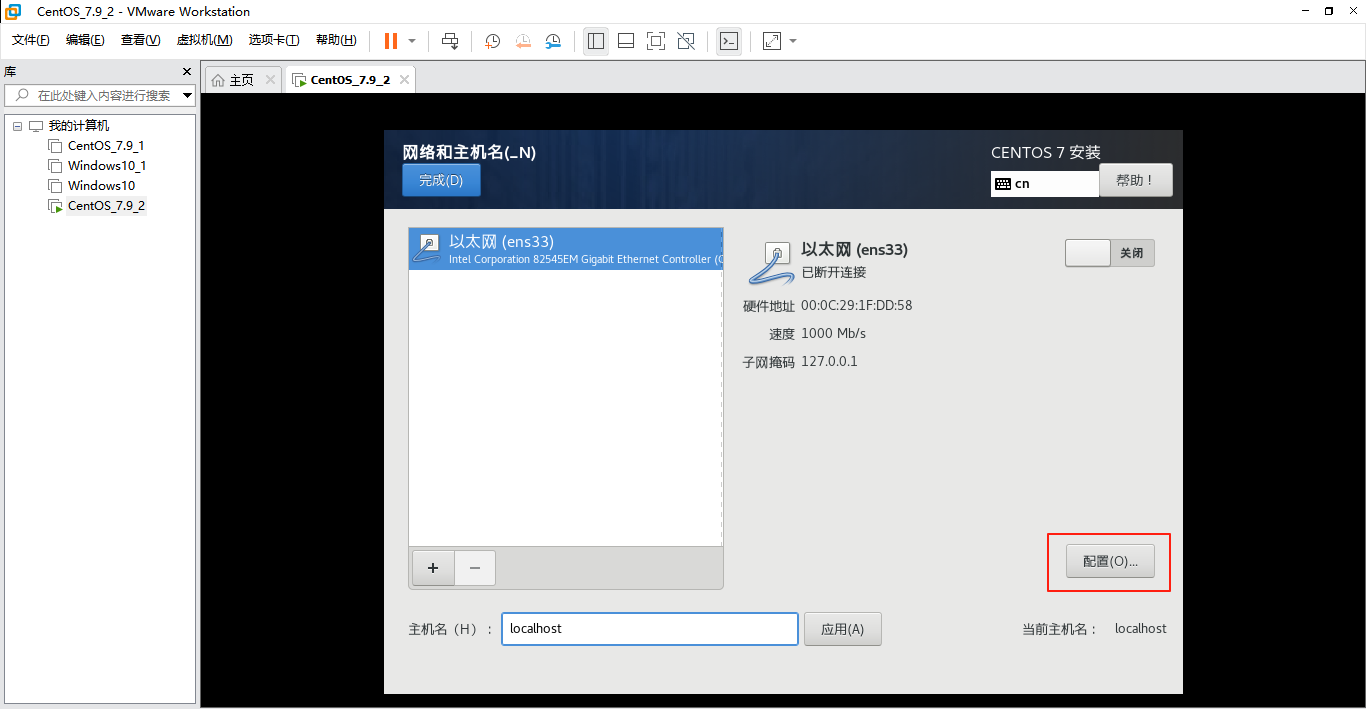Send Ctrl+Alt+Del to the virtual machine
Image resolution: width=1366 pixels, height=709 pixels.
450,41
